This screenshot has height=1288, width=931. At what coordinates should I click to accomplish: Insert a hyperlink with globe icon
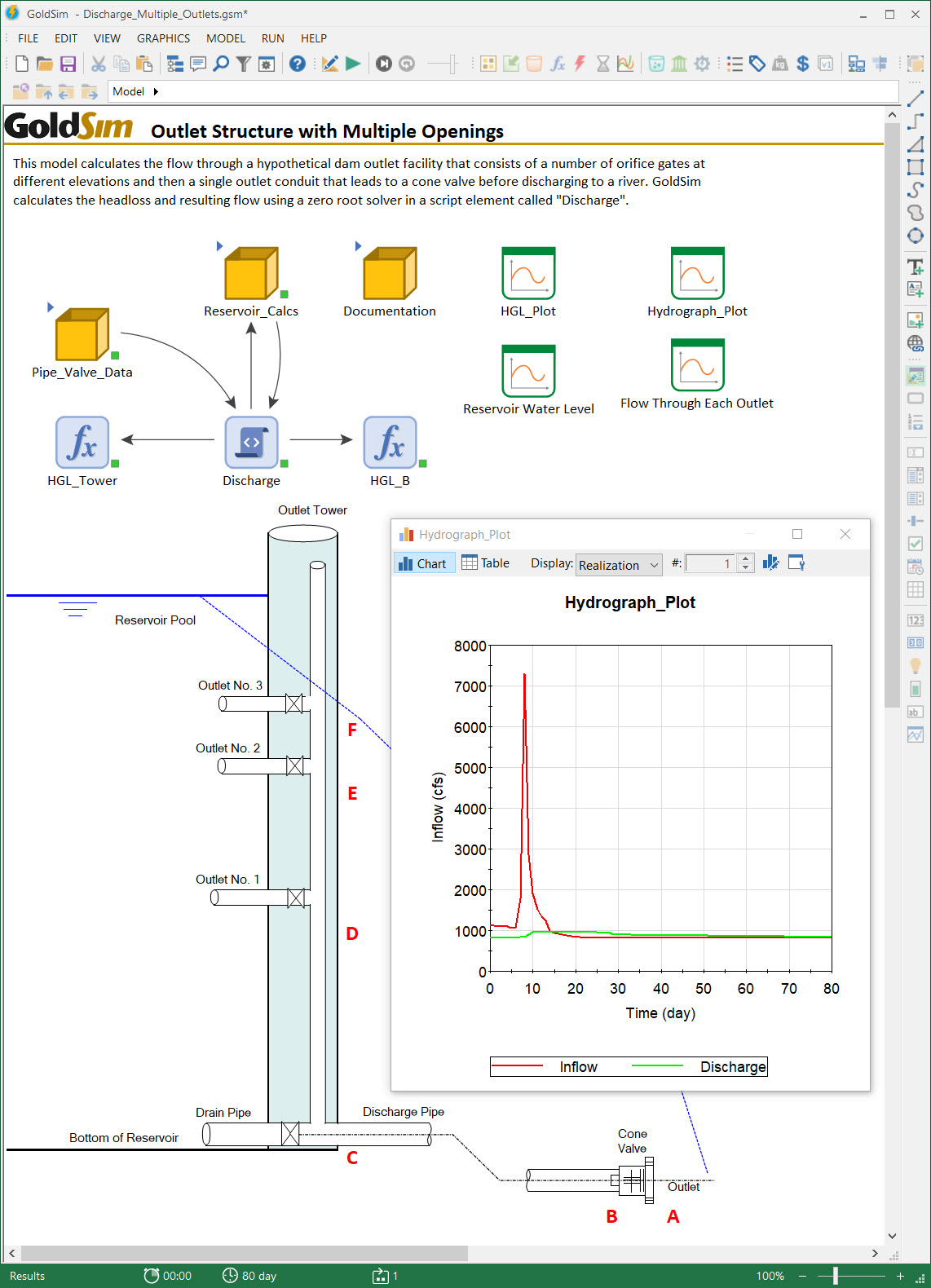[916, 343]
